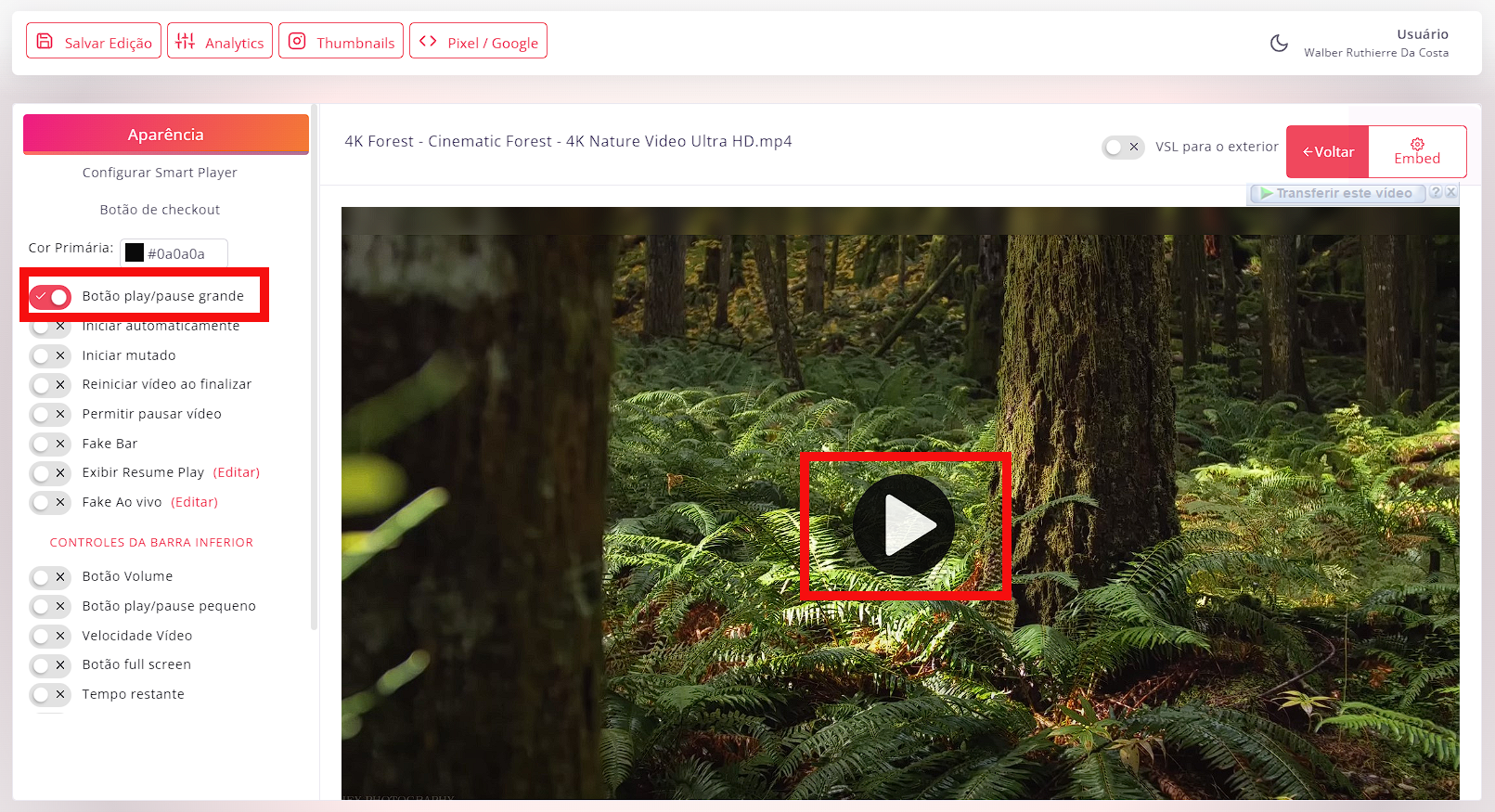1495x812 pixels.
Task: Click the sidebar vertical scrollbar
Action: (x=315, y=367)
